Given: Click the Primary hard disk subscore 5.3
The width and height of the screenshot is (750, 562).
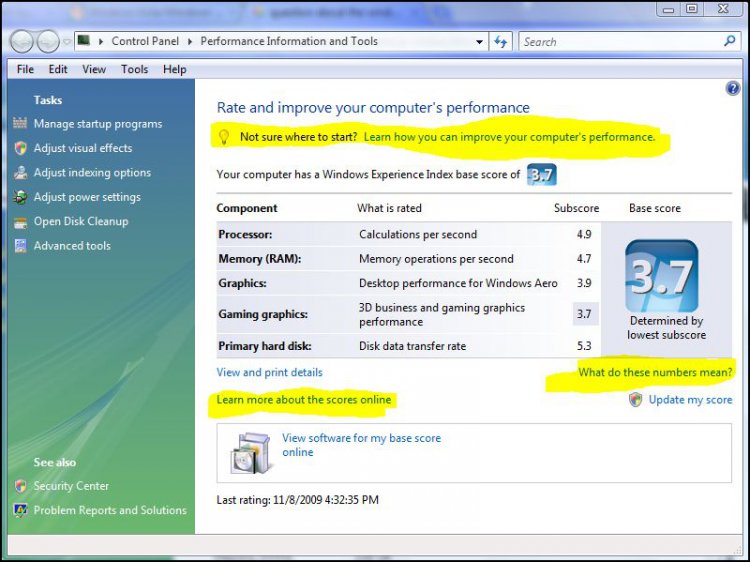Looking at the screenshot, I should pos(584,346).
